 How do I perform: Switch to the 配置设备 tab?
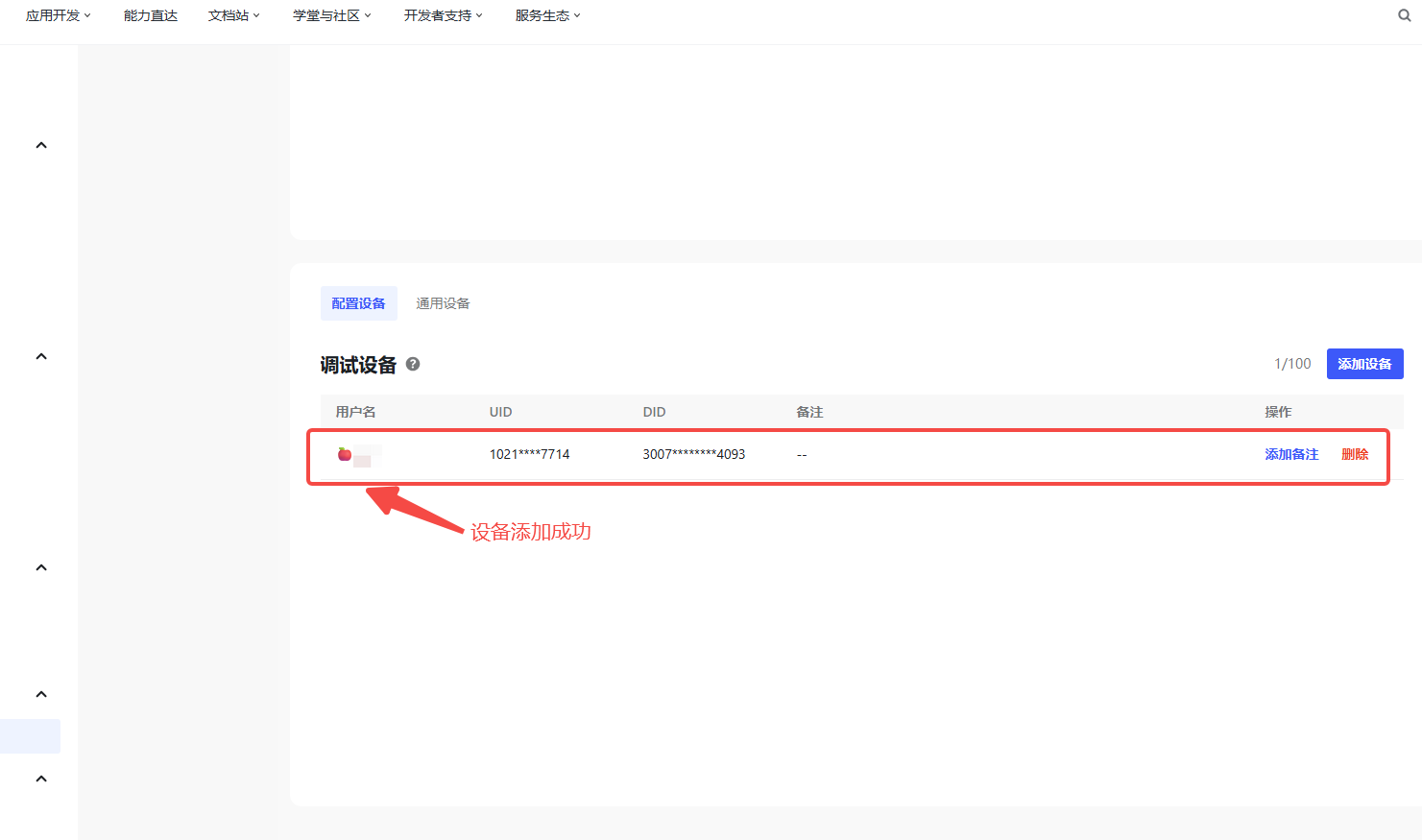[358, 303]
